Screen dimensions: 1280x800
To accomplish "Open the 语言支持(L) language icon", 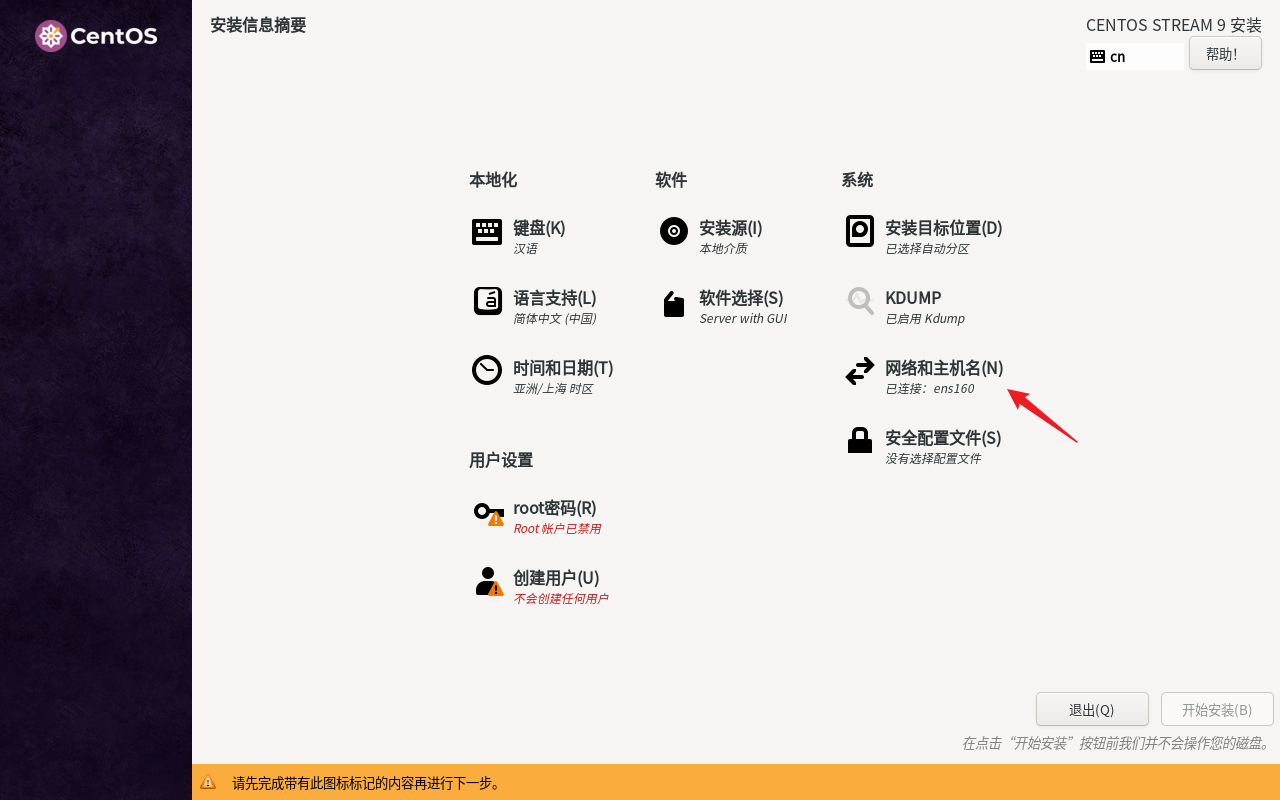I will pos(487,301).
